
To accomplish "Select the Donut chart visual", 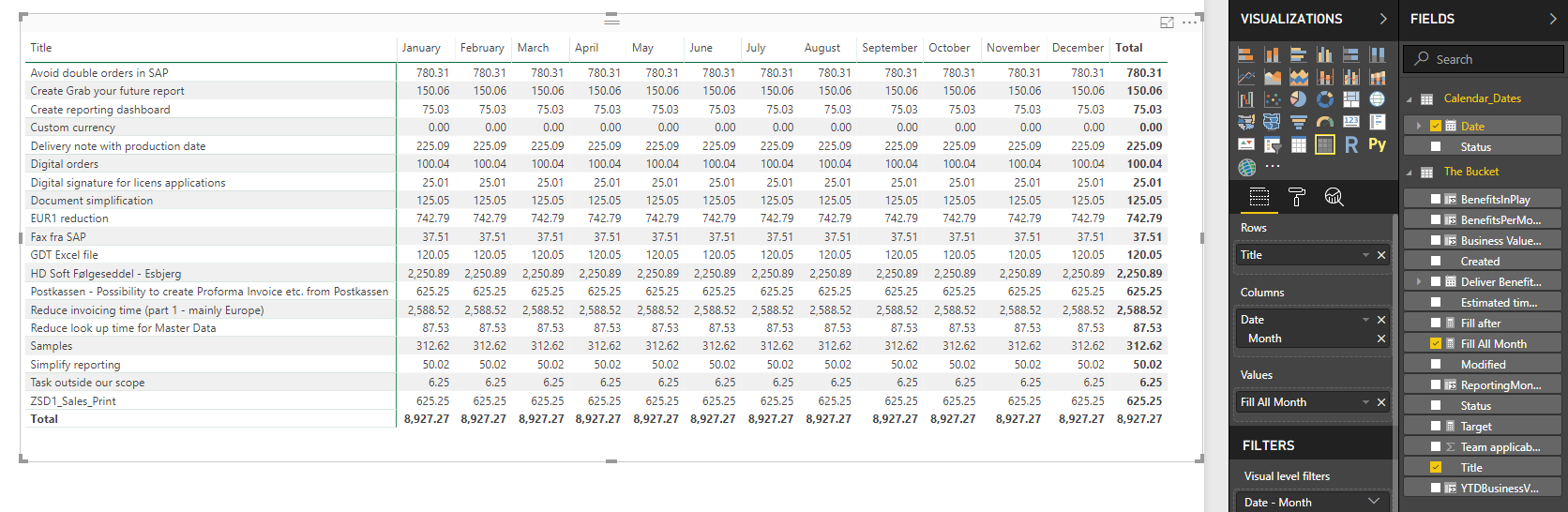I will pos(1325,99).
